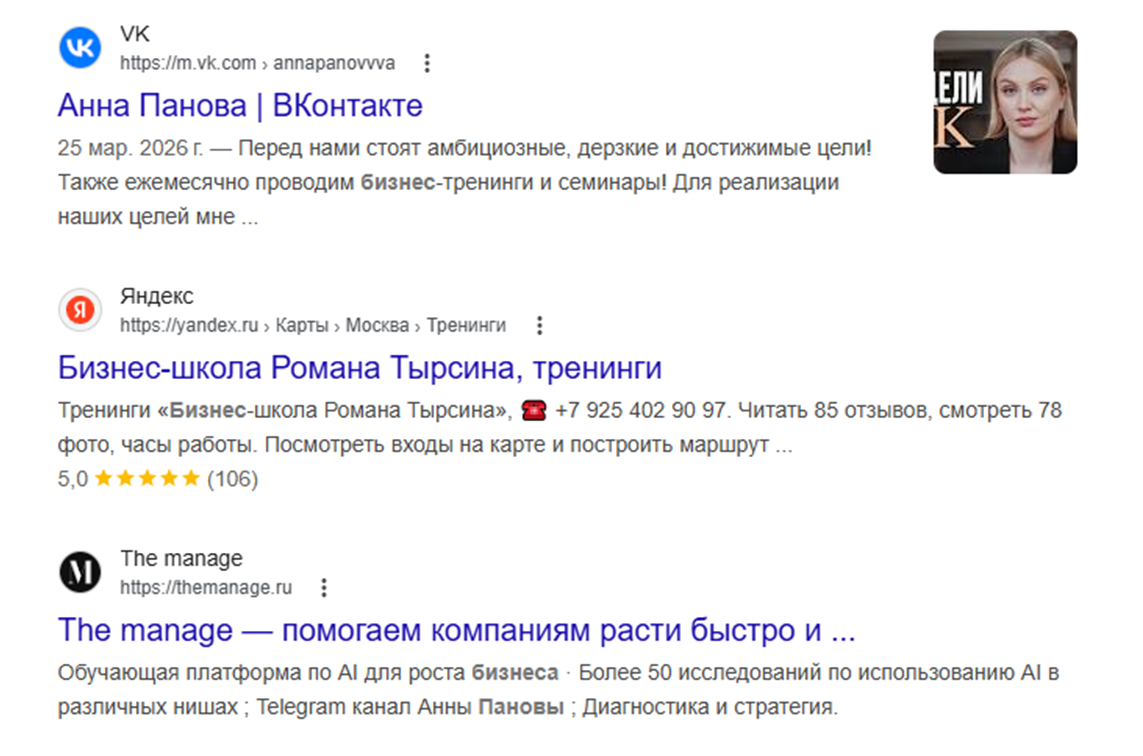1143x756 pixels.
Task: Click the m.vk.com annapanovvva URL breadcrumb
Action: tap(257, 63)
